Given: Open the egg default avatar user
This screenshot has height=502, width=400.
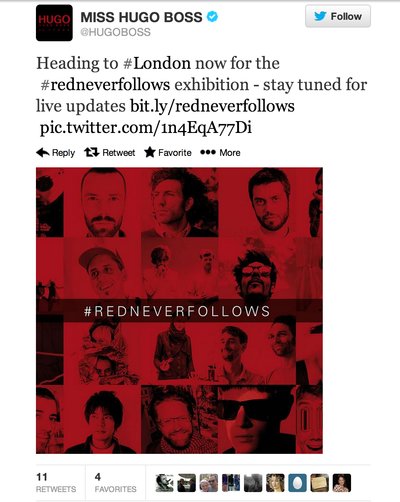Looking at the screenshot, I should 297,483.
